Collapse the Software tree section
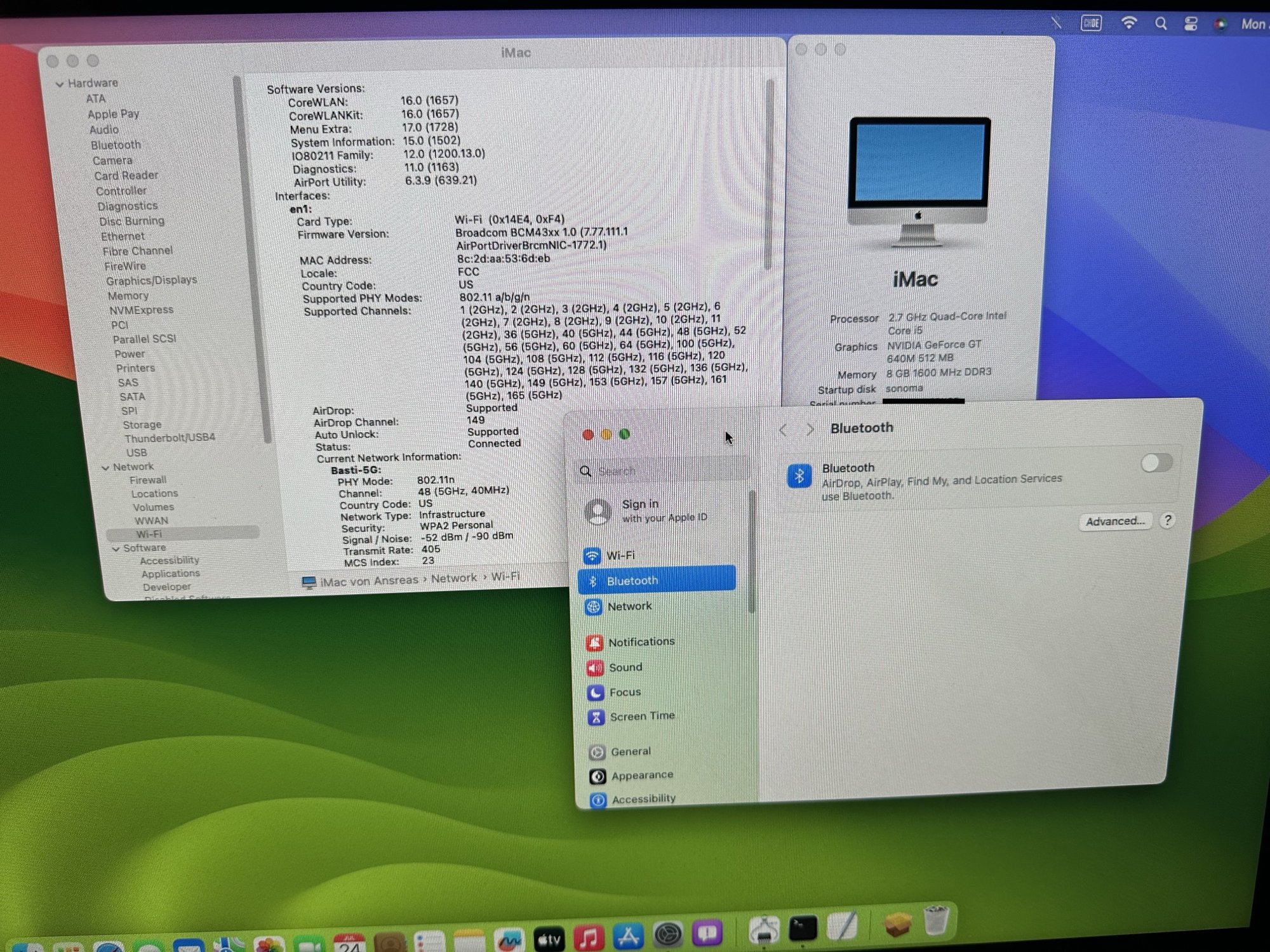1270x952 pixels. click(116, 549)
